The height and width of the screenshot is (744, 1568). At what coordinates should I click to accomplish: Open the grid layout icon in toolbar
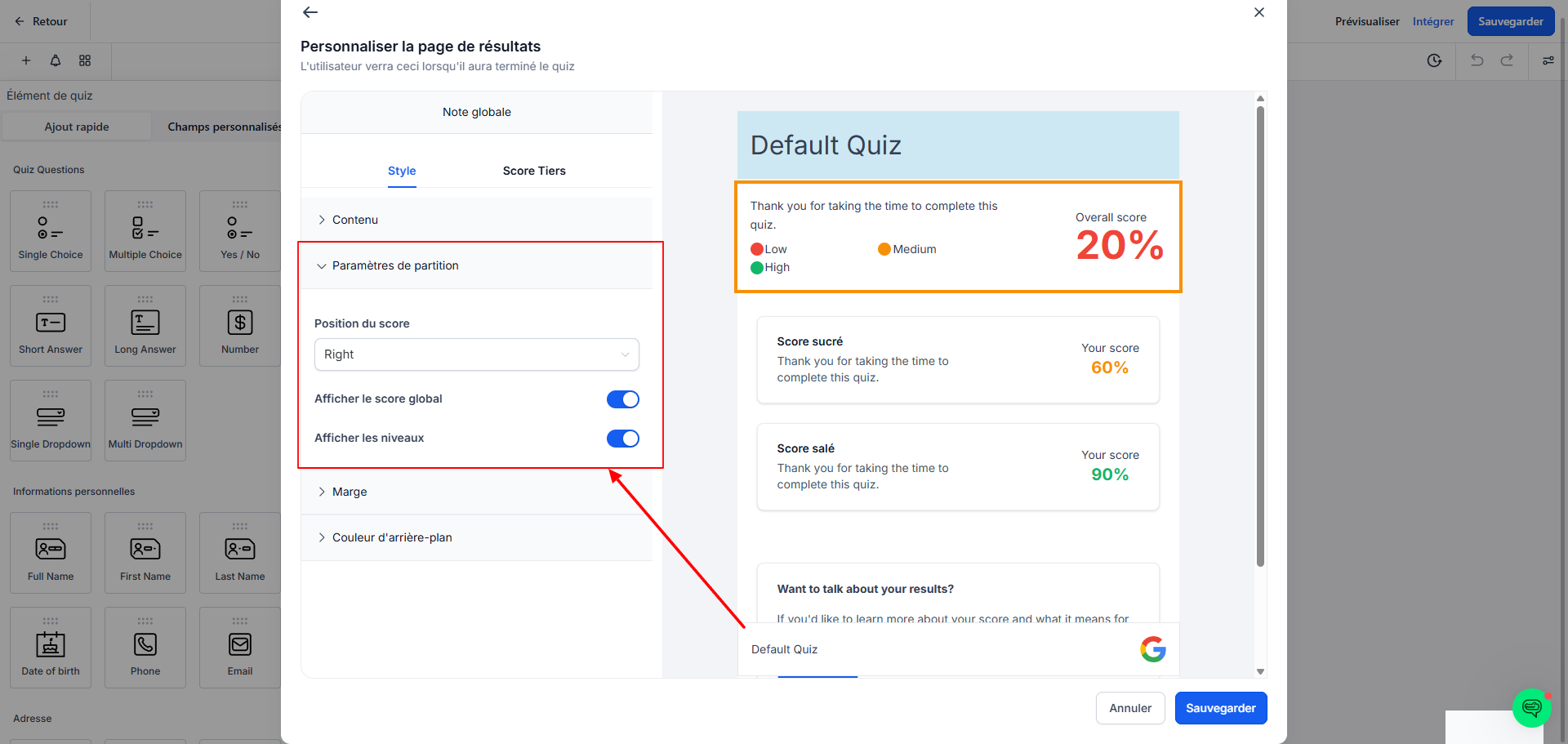[x=85, y=60]
